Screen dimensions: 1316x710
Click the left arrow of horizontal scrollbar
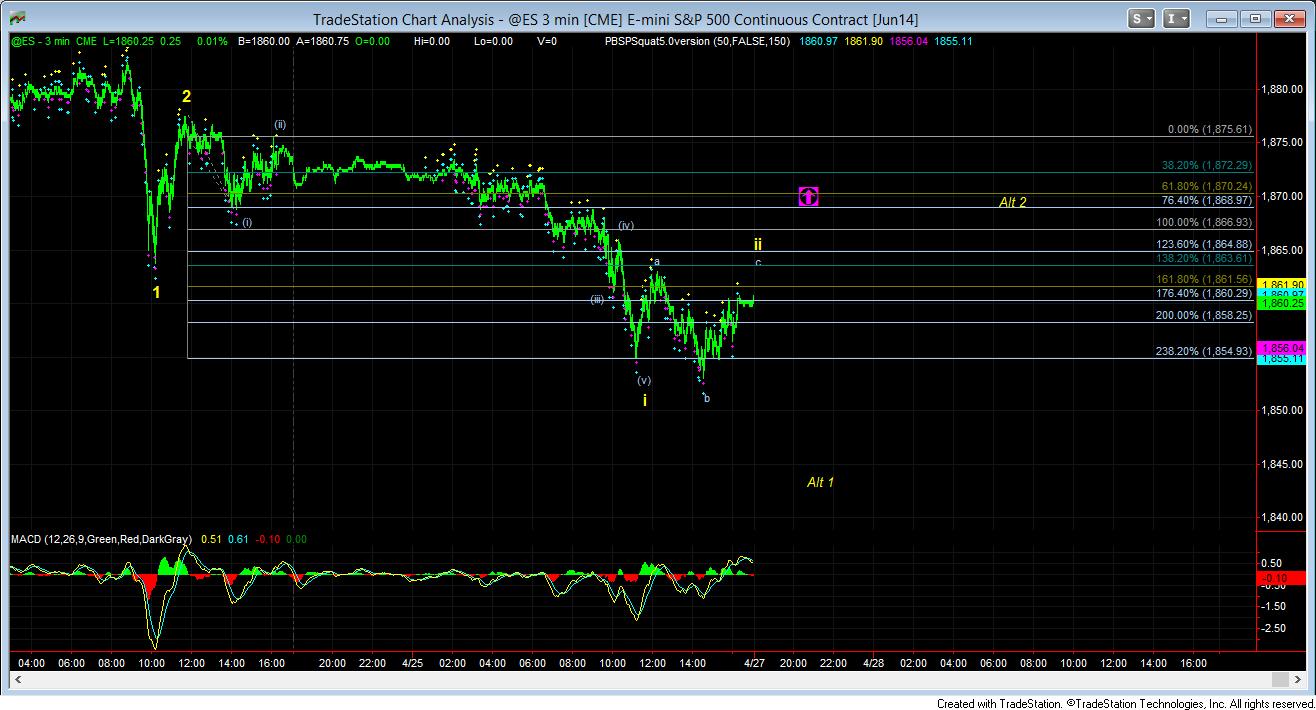16,679
